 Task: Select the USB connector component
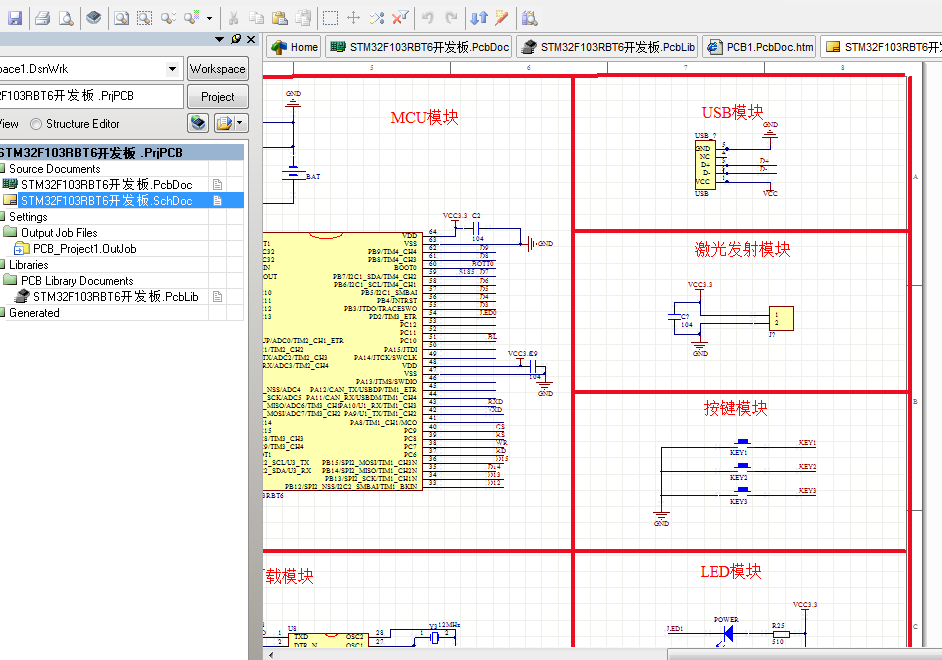pyautogui.click(x=705, y=165)
